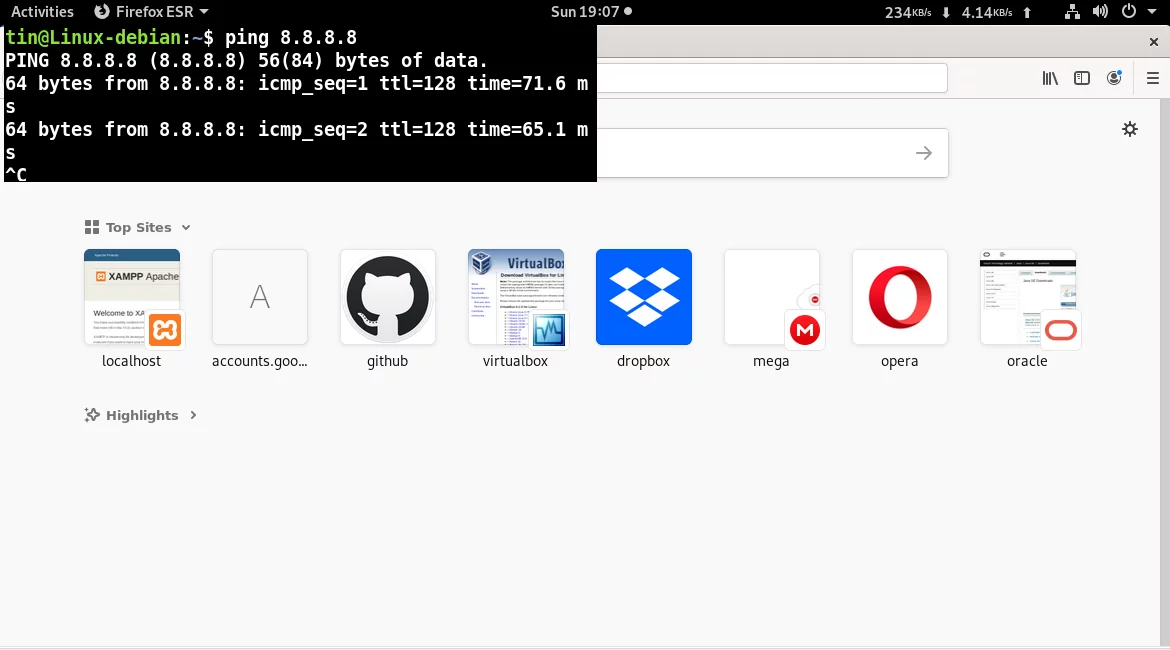Screen dimensions: 1170x650
Task: Click the ^C line in the terminal
Action: pos(16,175)
